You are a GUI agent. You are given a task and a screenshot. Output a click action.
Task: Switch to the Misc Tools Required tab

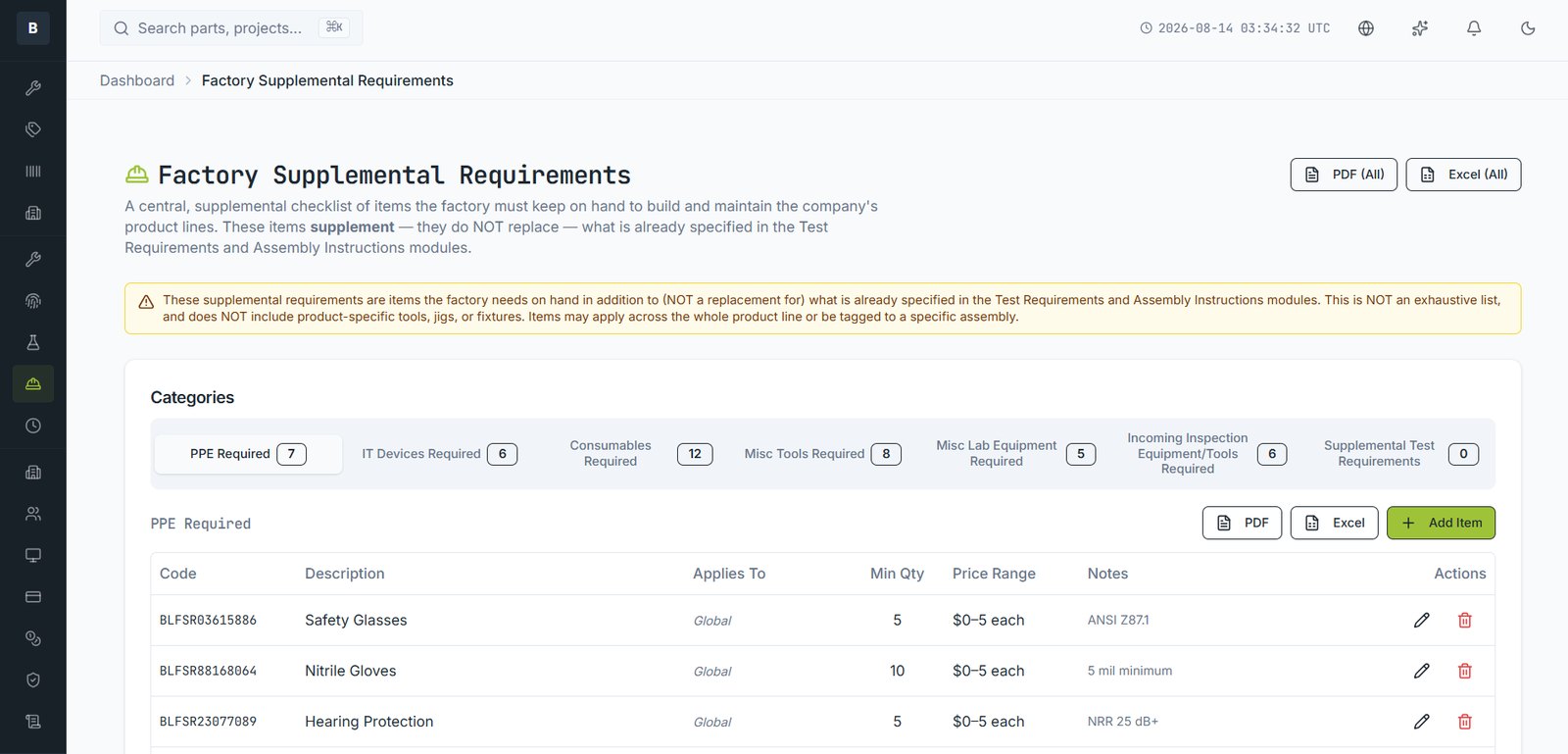pos(822,454)
